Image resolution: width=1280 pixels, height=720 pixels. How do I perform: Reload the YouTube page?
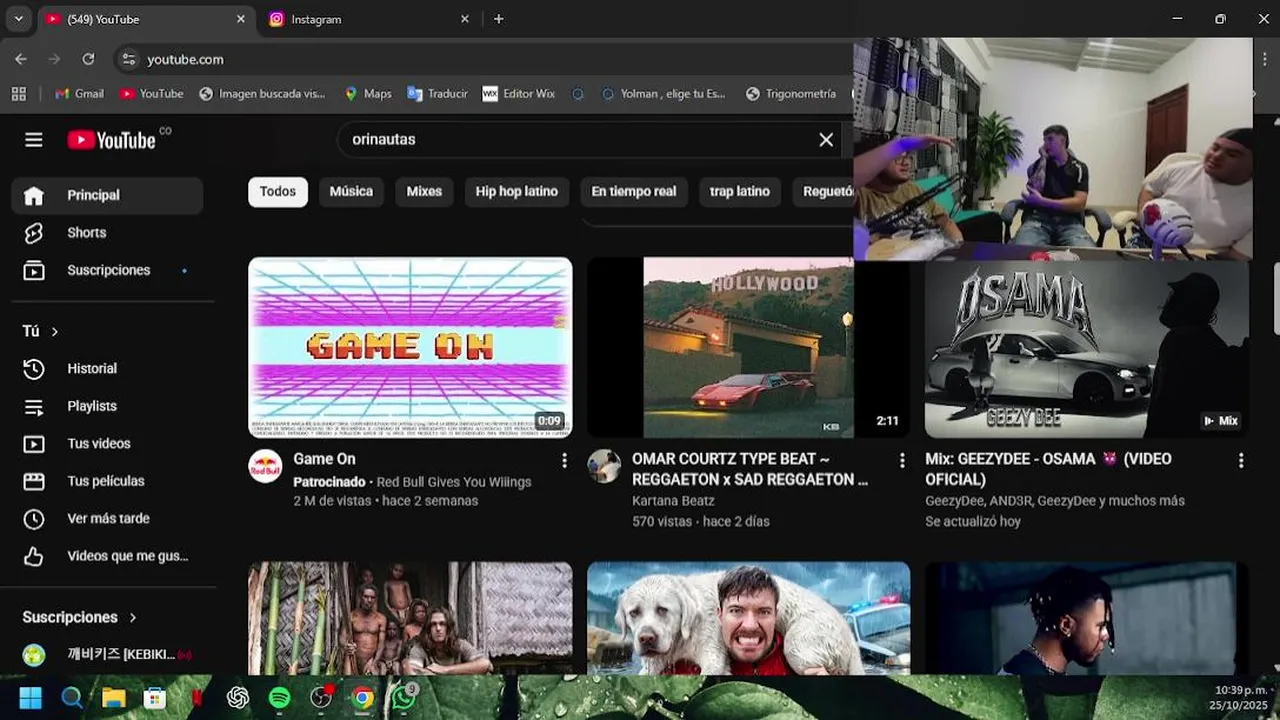click(88, 59)
